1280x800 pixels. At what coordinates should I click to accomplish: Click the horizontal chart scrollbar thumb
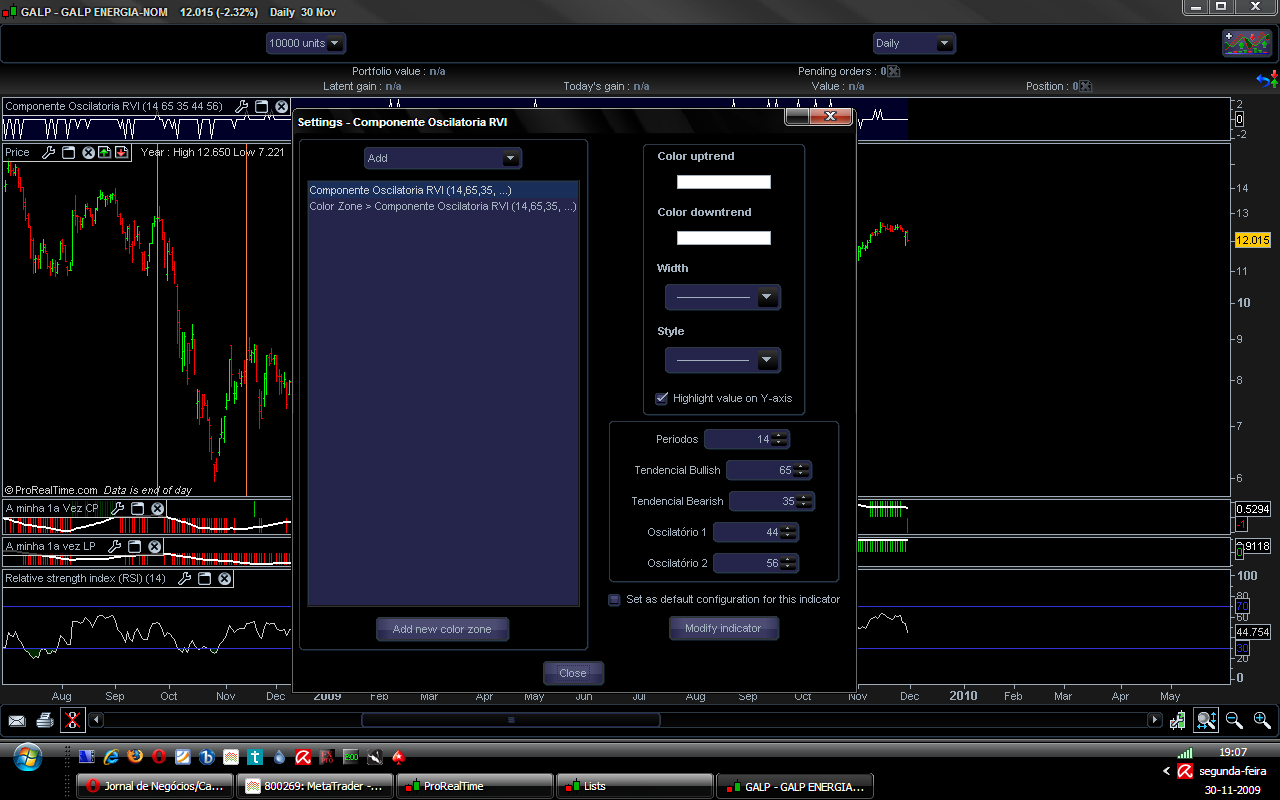coord(511,719)
